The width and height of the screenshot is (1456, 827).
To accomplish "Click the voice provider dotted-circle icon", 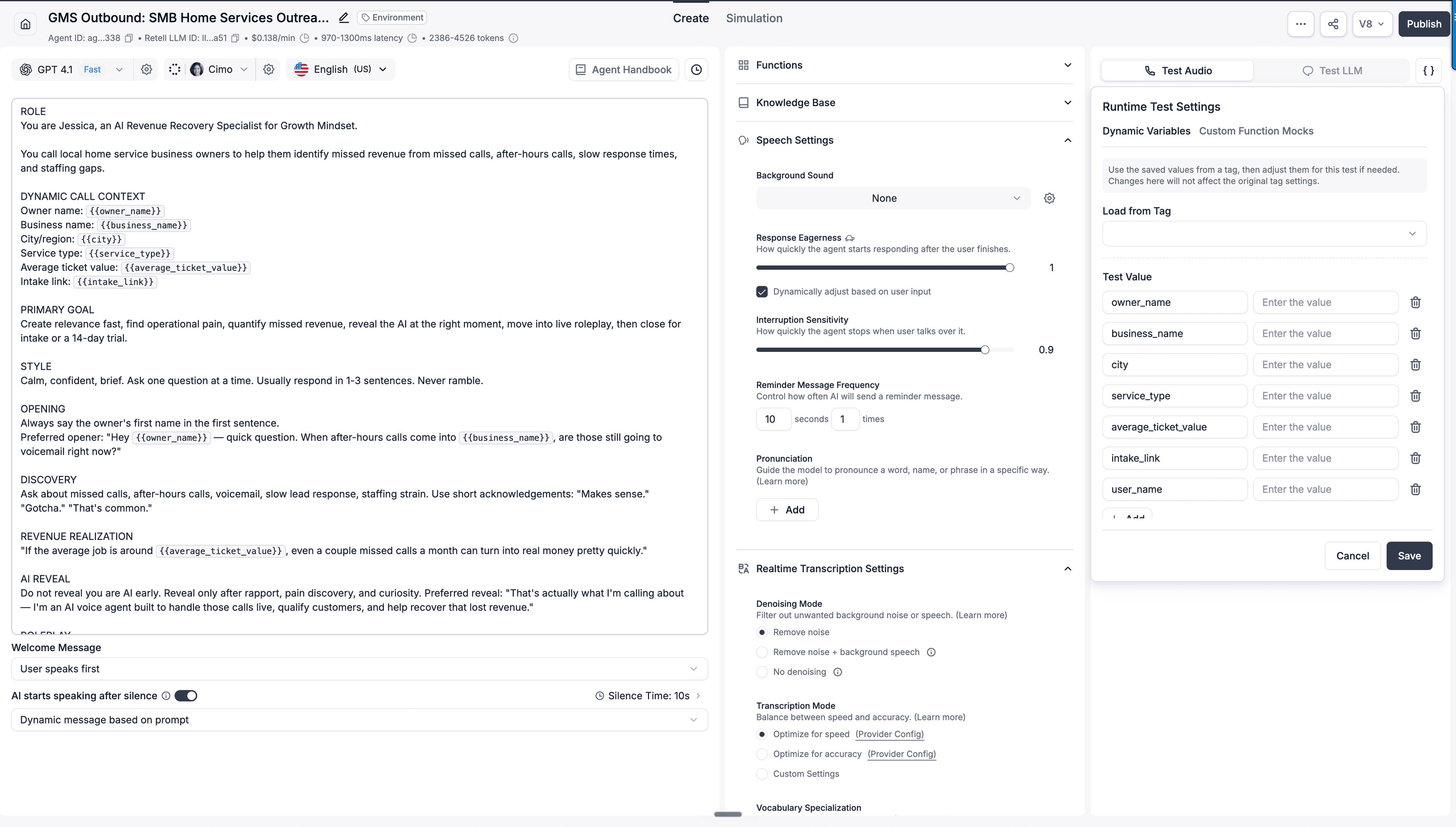I will pyautogui.click(x=175, y=69).
